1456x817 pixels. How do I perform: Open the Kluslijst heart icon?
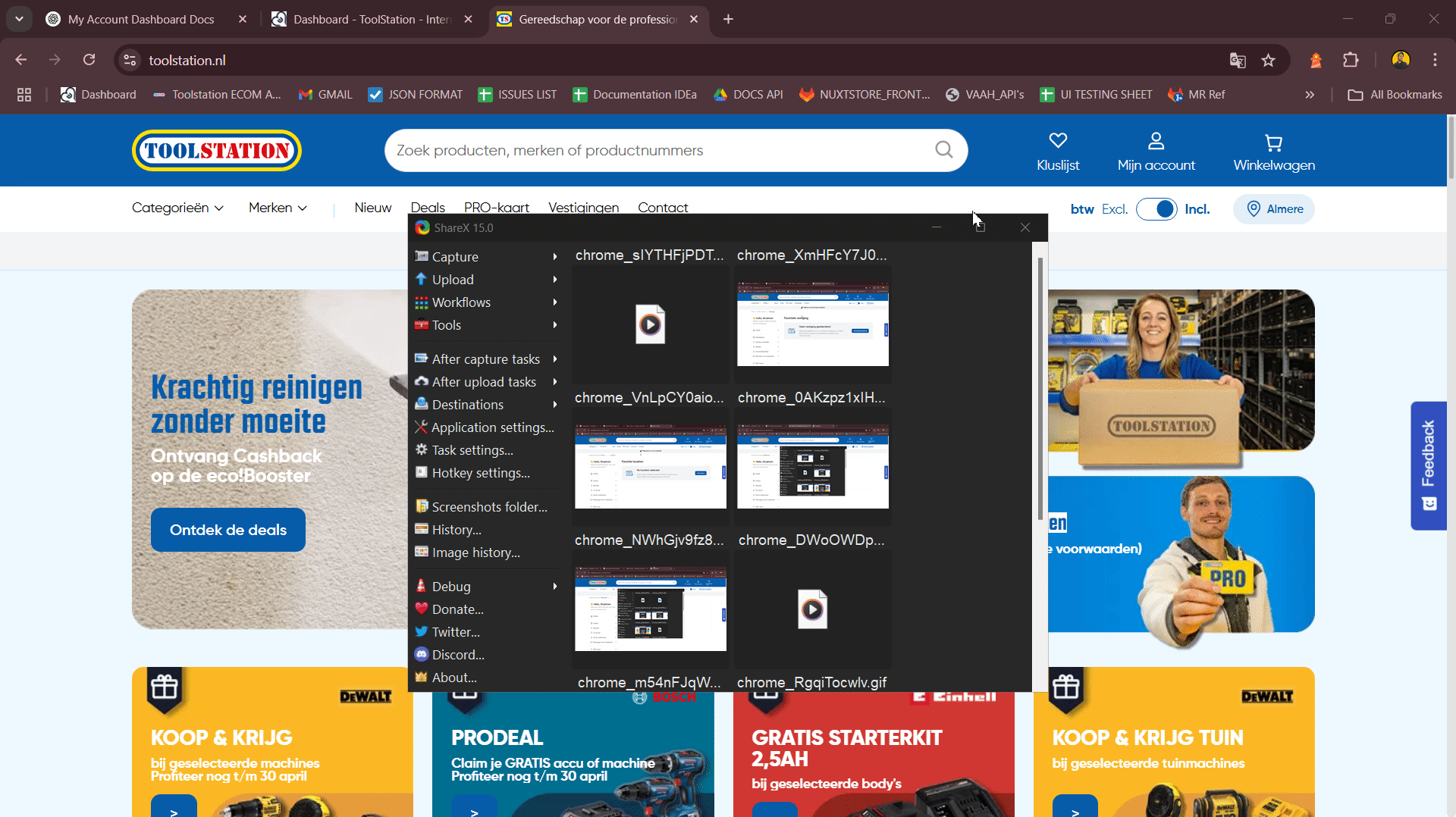(1058, 139)
